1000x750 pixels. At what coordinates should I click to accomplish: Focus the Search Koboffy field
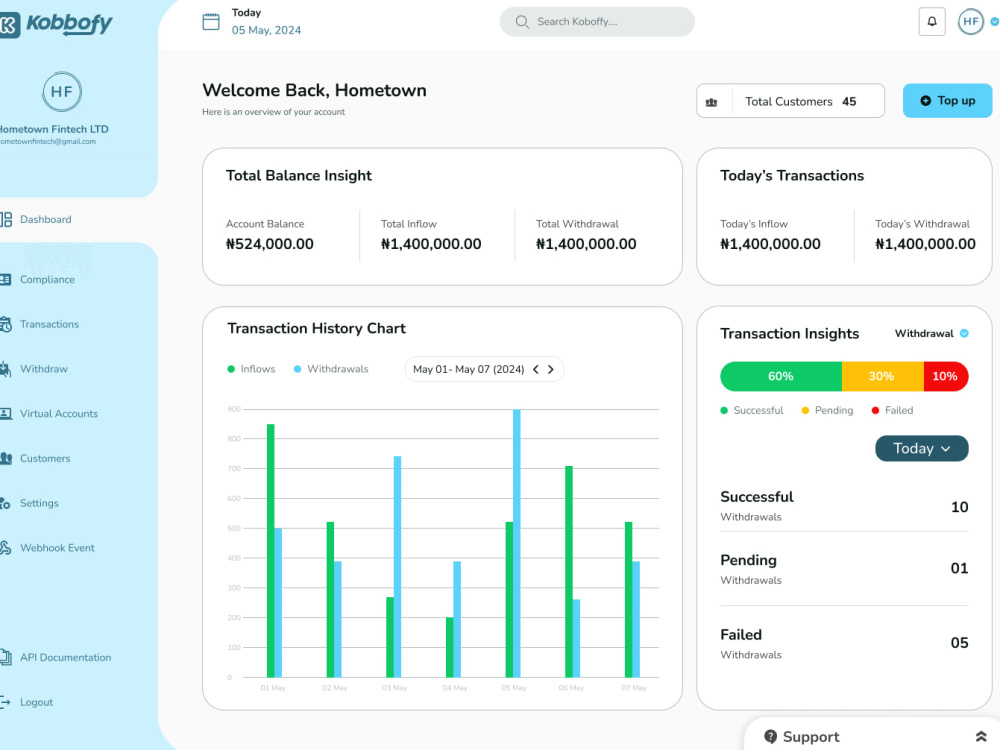pyautogui.click(x=597, y=22)
